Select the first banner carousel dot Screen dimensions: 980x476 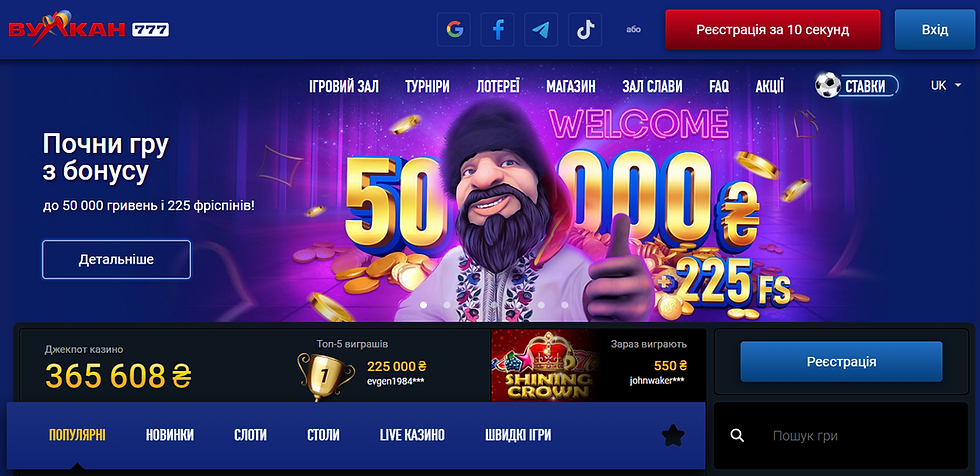coord(423,305)
